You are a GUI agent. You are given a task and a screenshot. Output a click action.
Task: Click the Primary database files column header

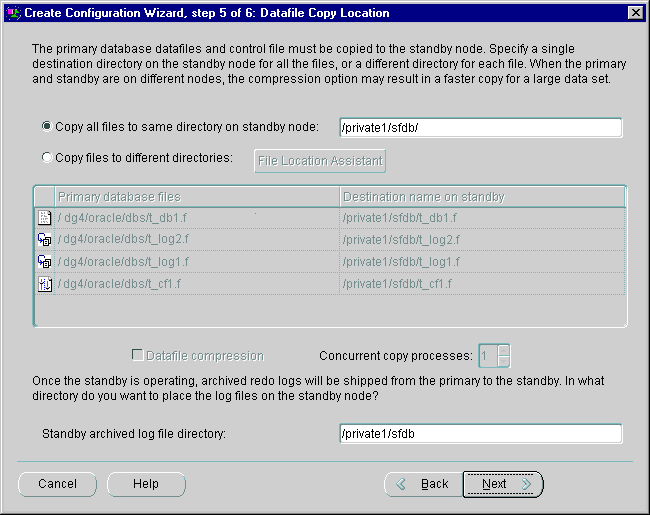point(197,197)
